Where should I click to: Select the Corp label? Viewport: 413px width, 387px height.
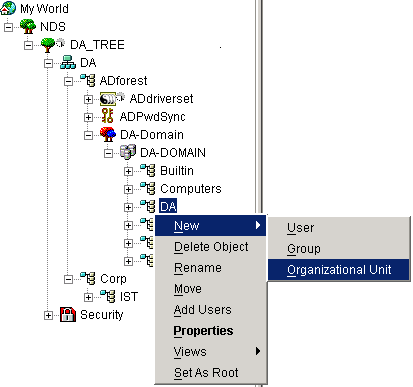coord(113,279)
